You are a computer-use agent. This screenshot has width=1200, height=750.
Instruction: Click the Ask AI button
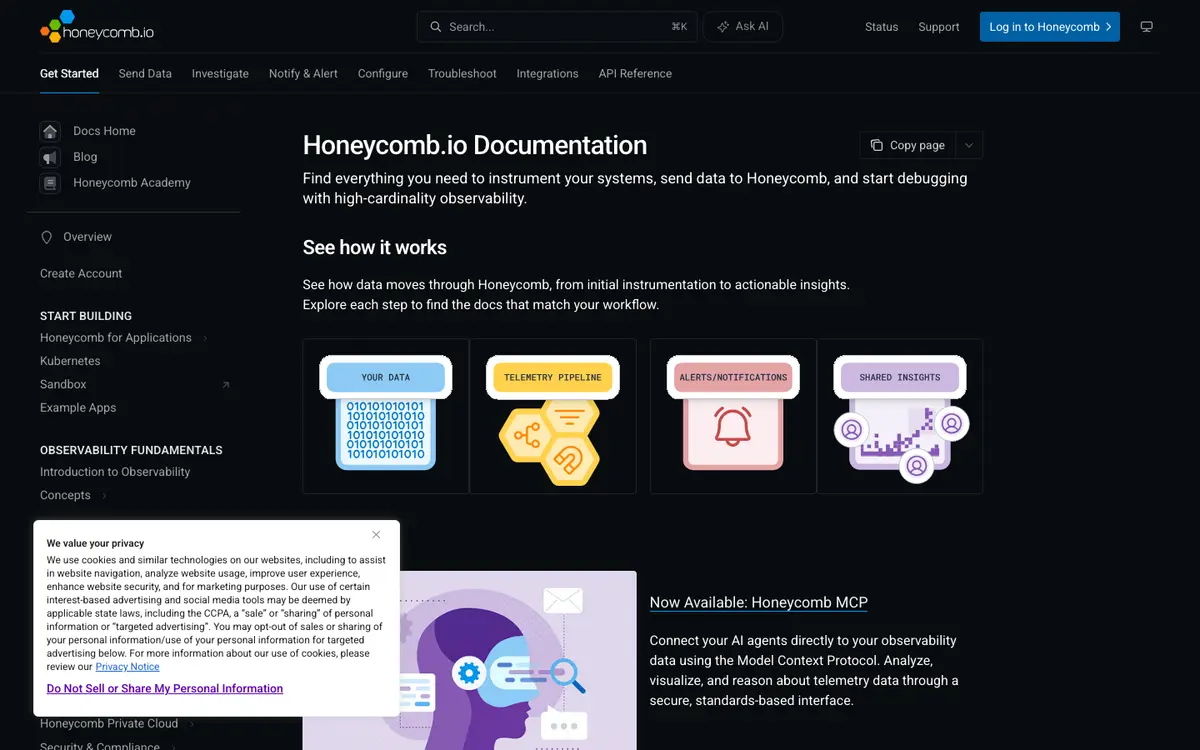[x=743, y=27]
